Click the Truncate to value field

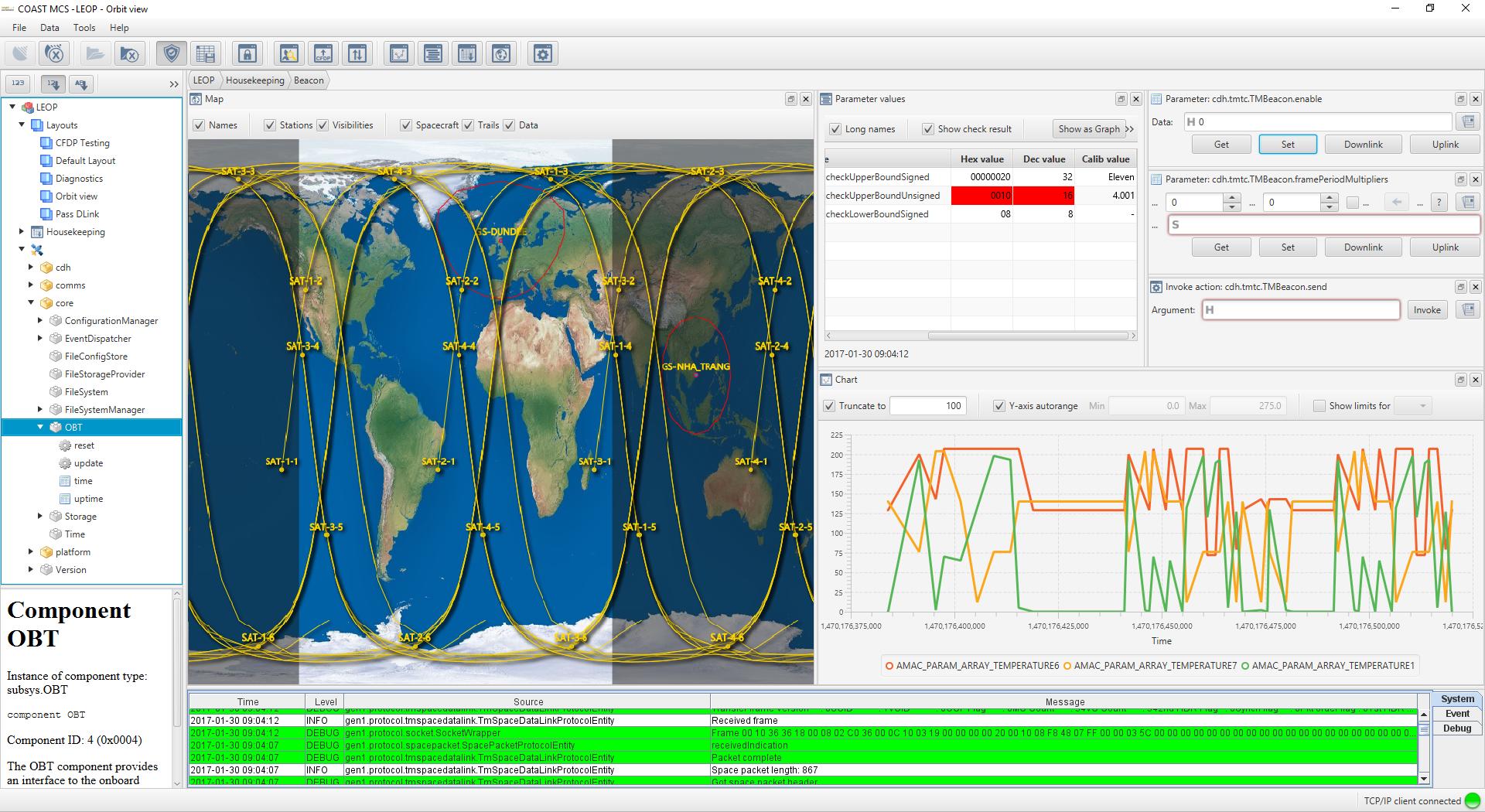[927, 406]
